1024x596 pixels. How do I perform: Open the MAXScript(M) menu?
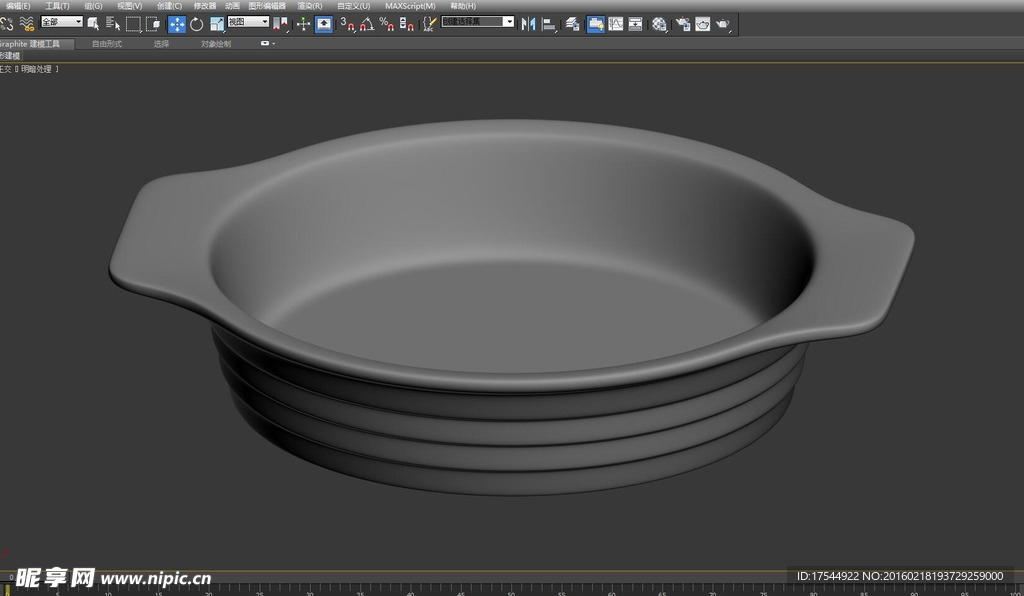[x=410, y=6]
